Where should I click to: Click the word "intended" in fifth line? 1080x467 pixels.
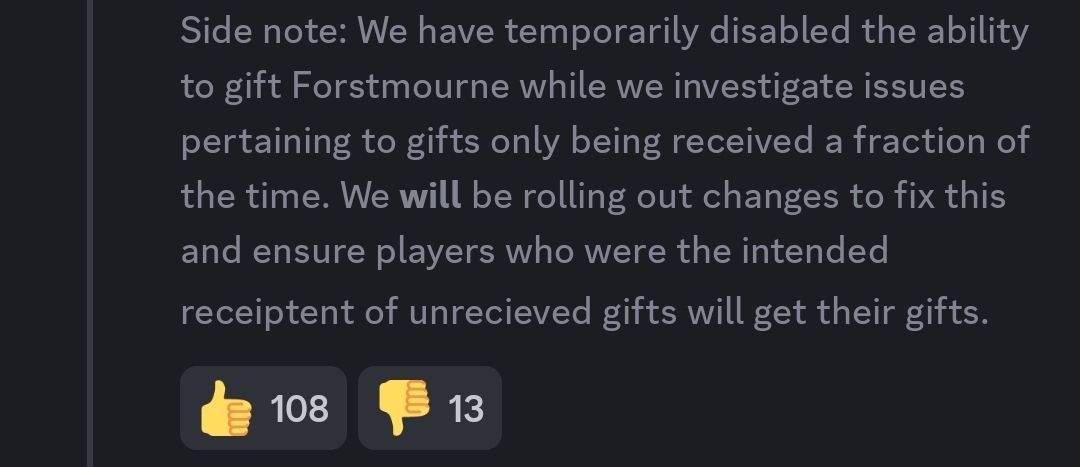pos(815,251)
